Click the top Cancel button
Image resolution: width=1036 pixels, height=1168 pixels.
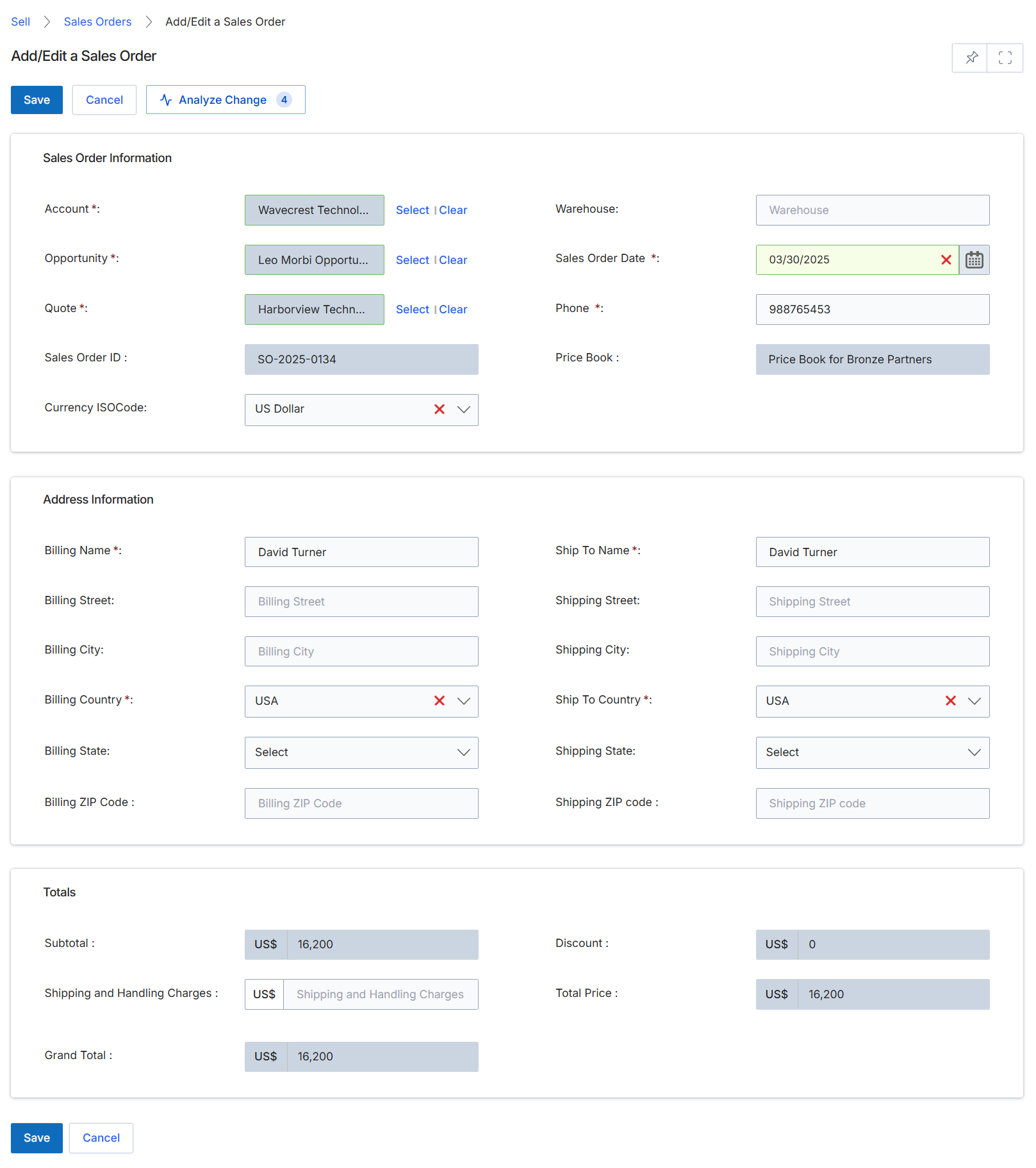tap(104, 100)
